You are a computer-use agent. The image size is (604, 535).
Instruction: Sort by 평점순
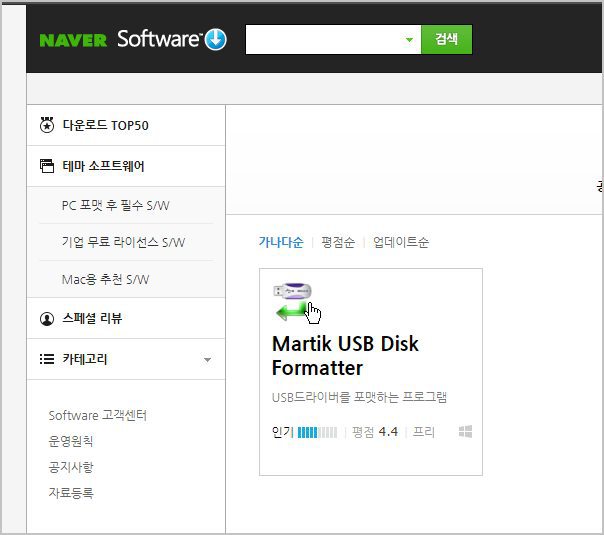point(340,242)
